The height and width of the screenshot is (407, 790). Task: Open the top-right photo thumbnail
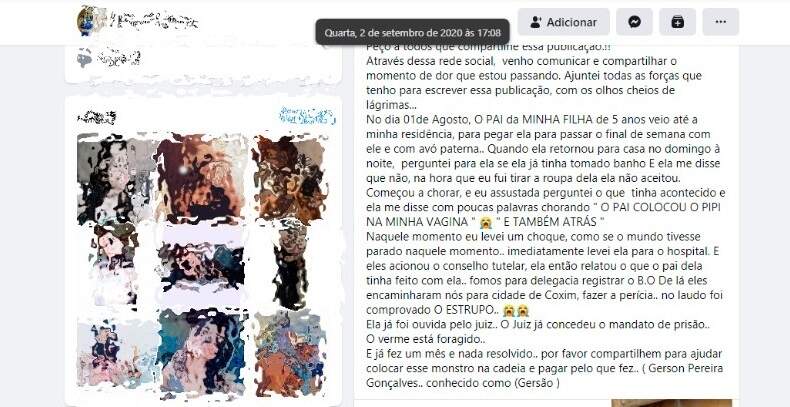coord(289,179)
